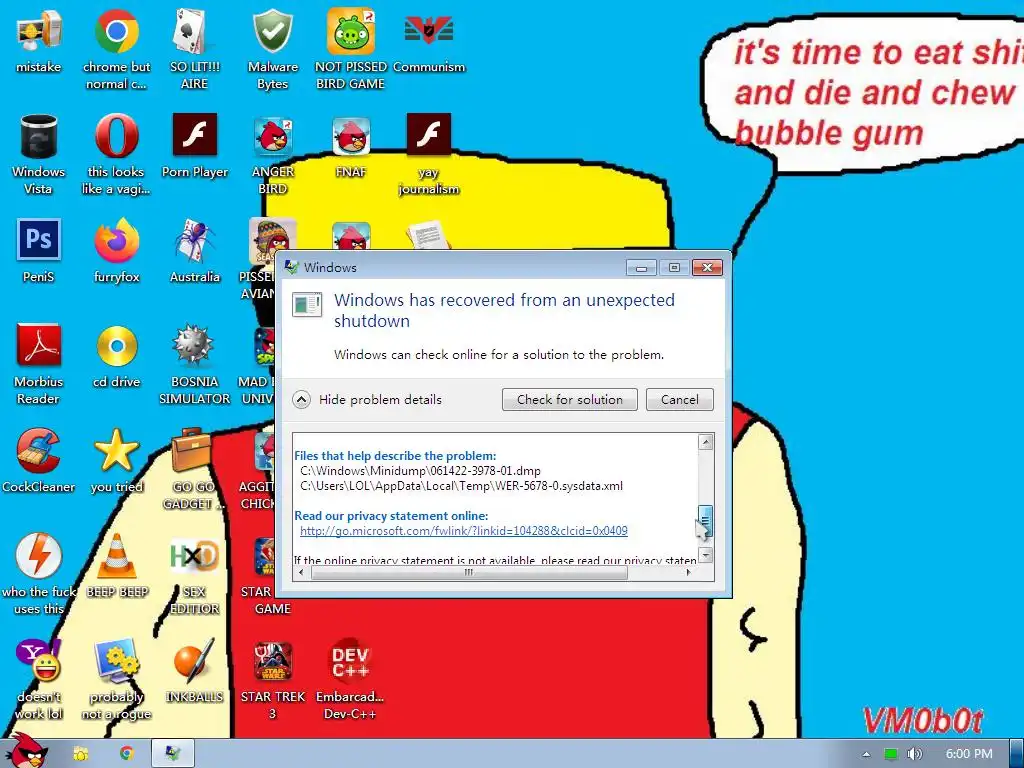Click the details pane scroll-up arrow
Viewport: 1024px width, 768px height.
point(705,442)
